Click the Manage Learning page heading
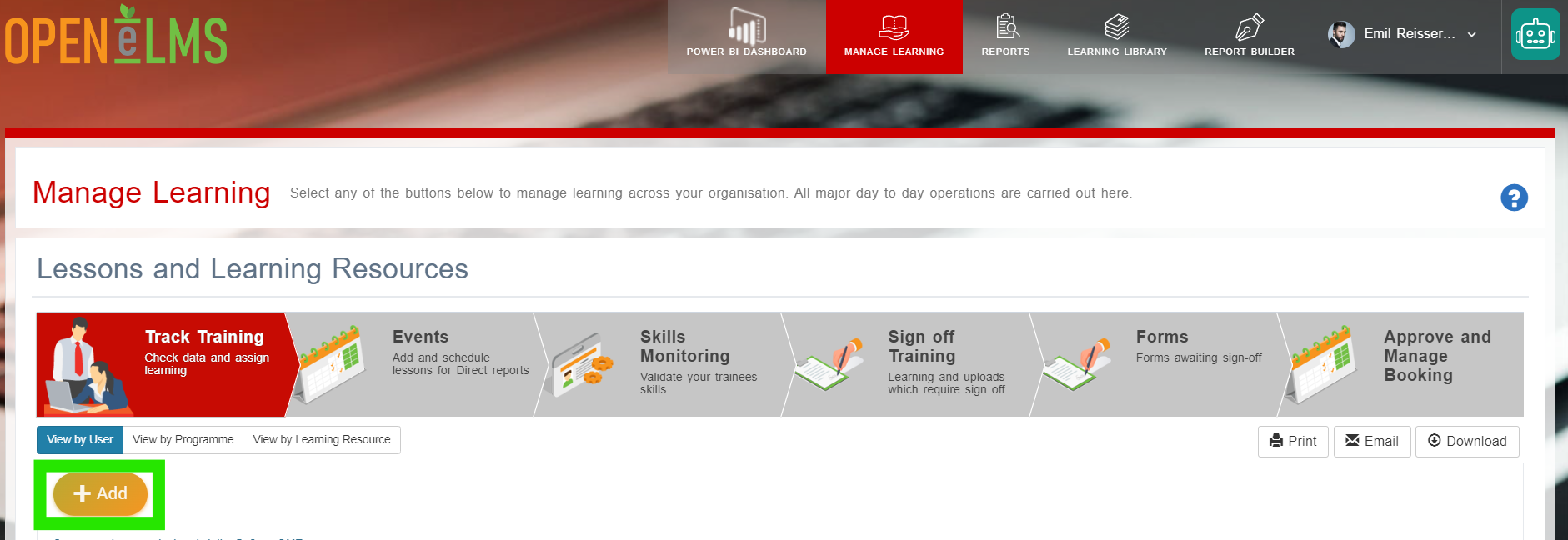 (x=152, y=192)
